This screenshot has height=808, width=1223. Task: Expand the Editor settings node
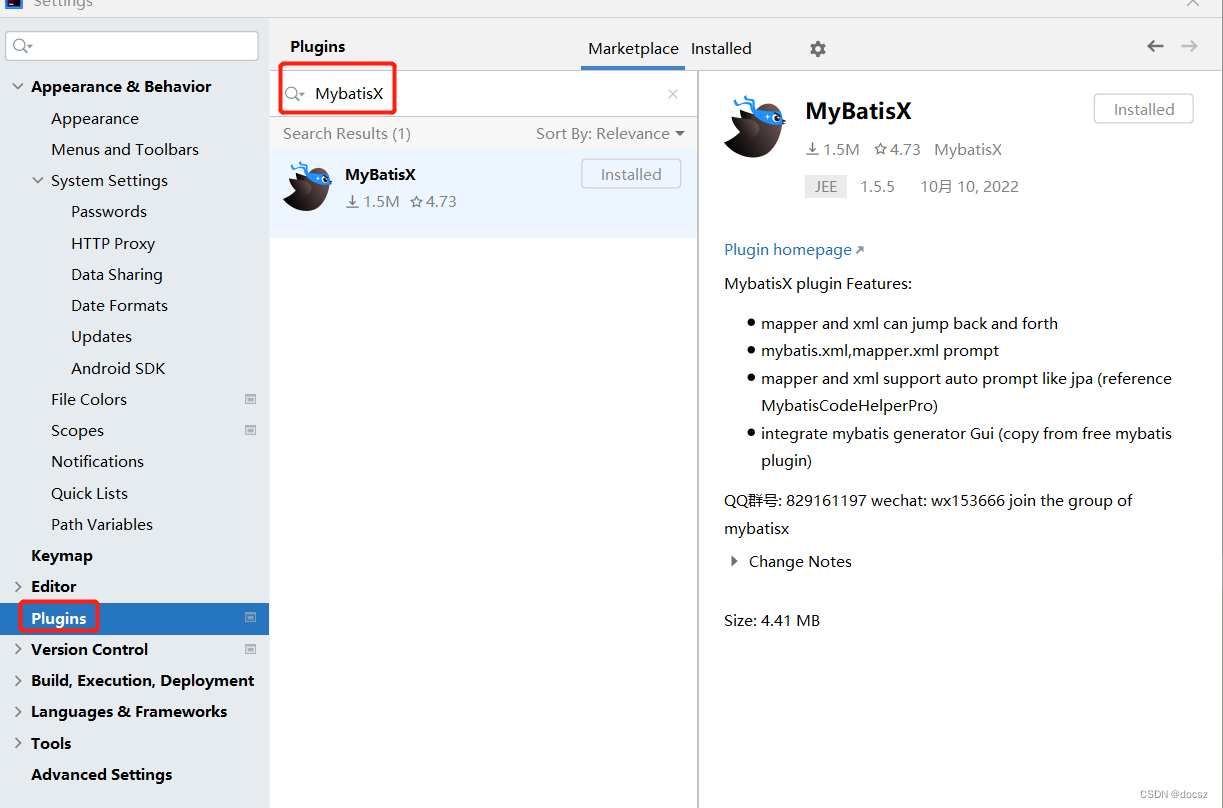click(x=18, y=587)
